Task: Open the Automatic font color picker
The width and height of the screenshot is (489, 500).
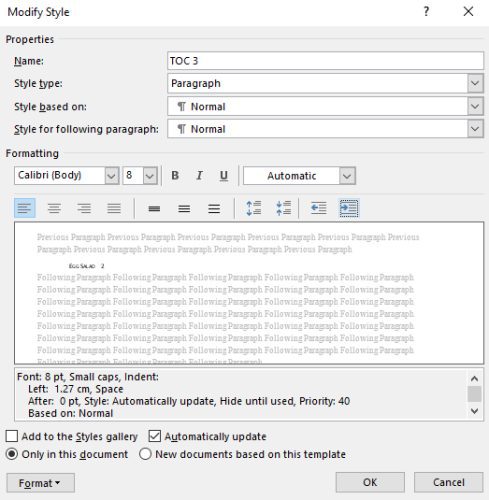Action: pyautogui.click(x=299, y=176)
